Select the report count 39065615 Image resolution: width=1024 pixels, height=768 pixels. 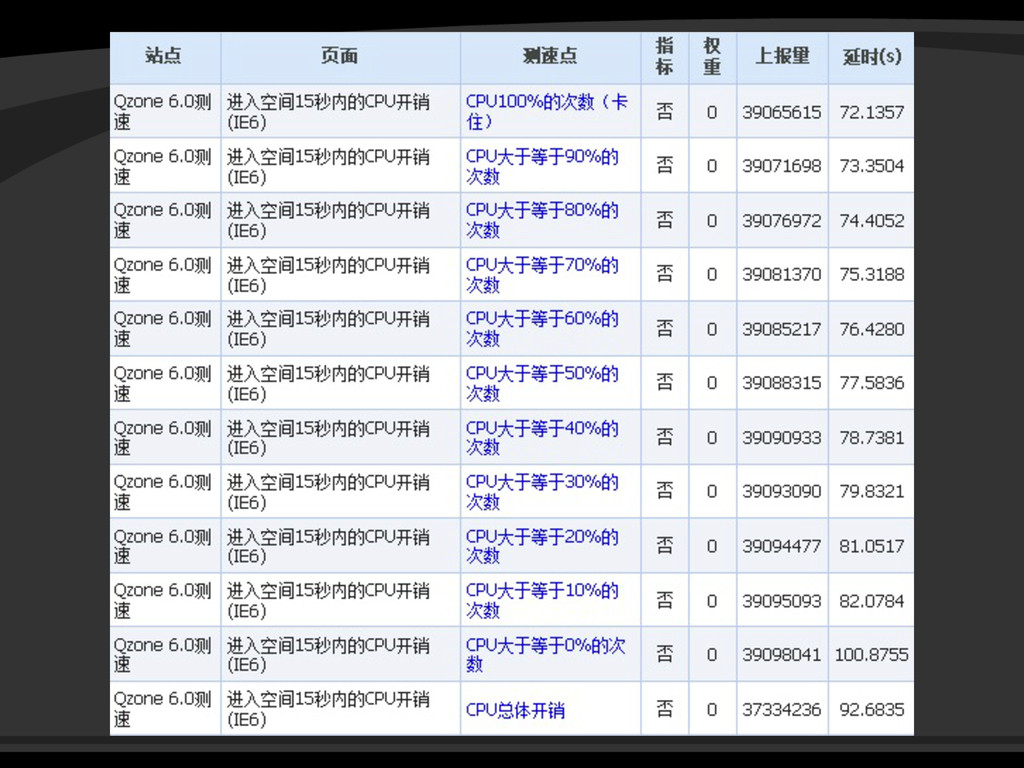pos(781,112)
